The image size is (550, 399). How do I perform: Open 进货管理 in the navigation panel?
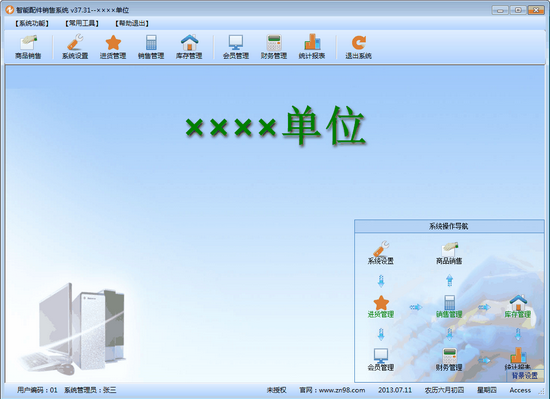point(381,307)
